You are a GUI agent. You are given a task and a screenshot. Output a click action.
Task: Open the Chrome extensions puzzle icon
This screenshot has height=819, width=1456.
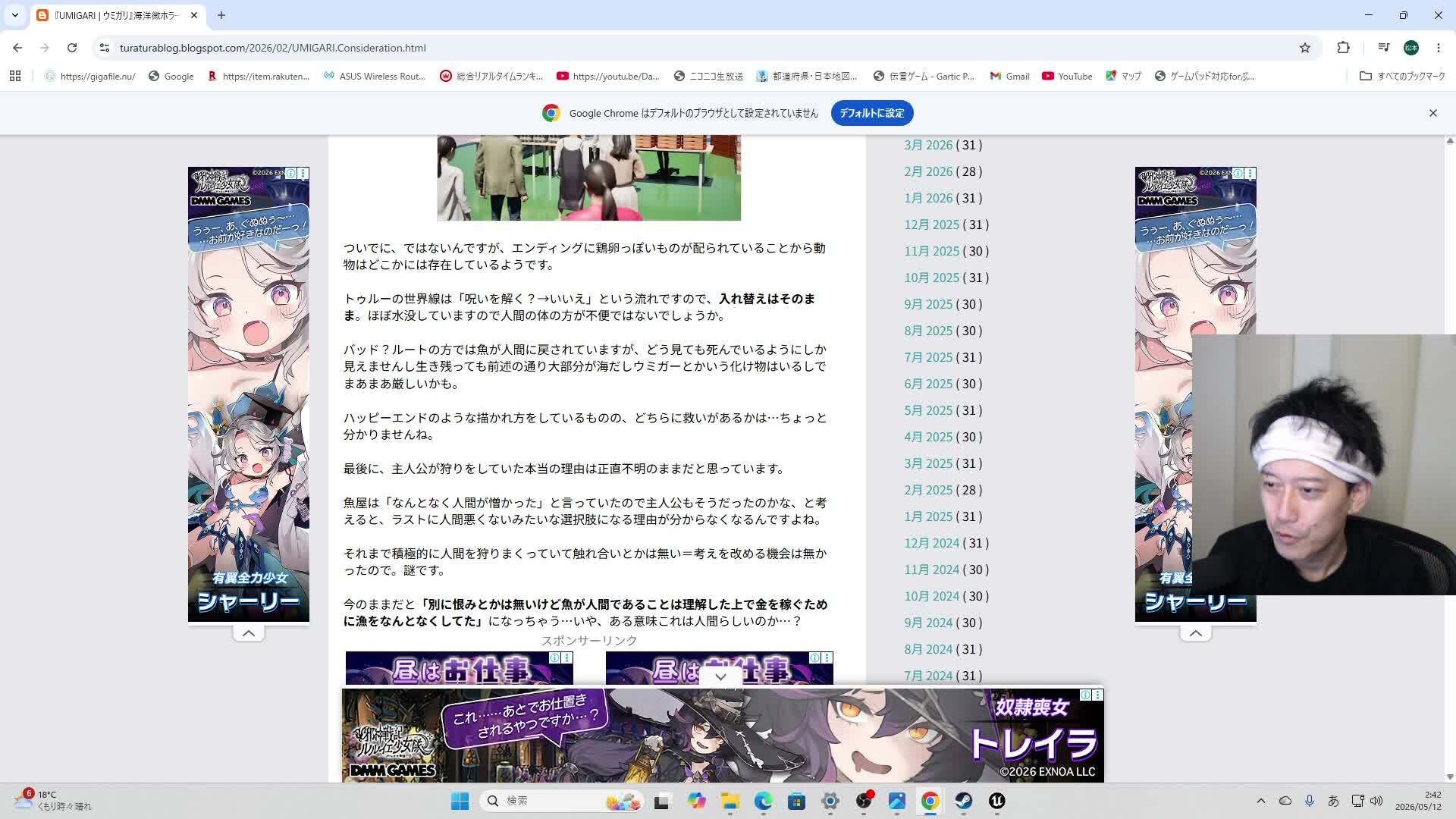pos(1343,48)
